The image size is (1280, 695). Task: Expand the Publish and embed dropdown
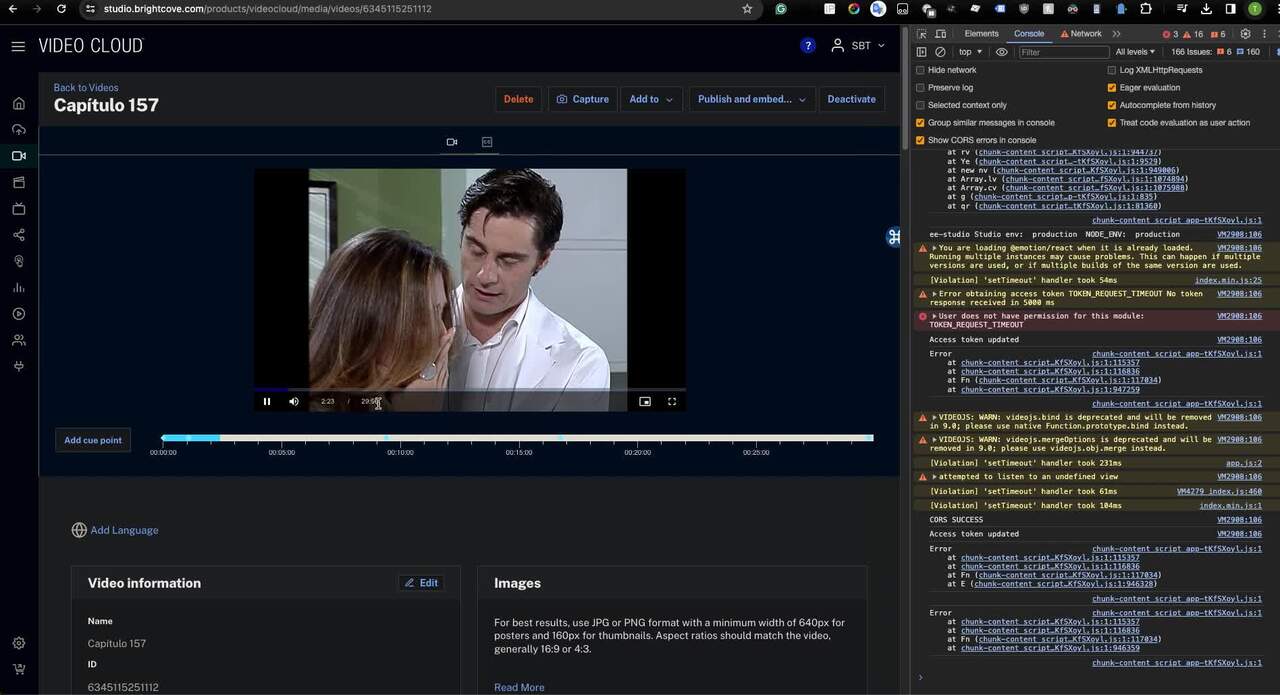coord(751,99)
